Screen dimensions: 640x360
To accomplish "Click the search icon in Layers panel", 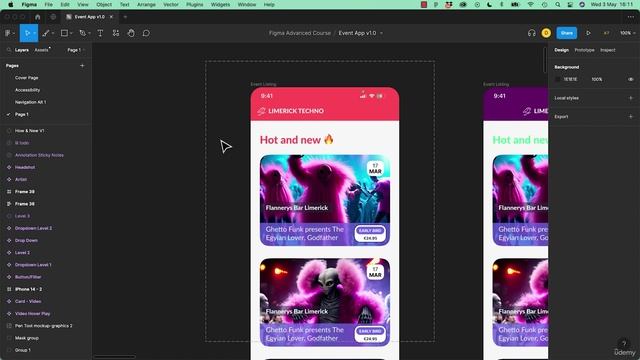I will coord(9,50).
